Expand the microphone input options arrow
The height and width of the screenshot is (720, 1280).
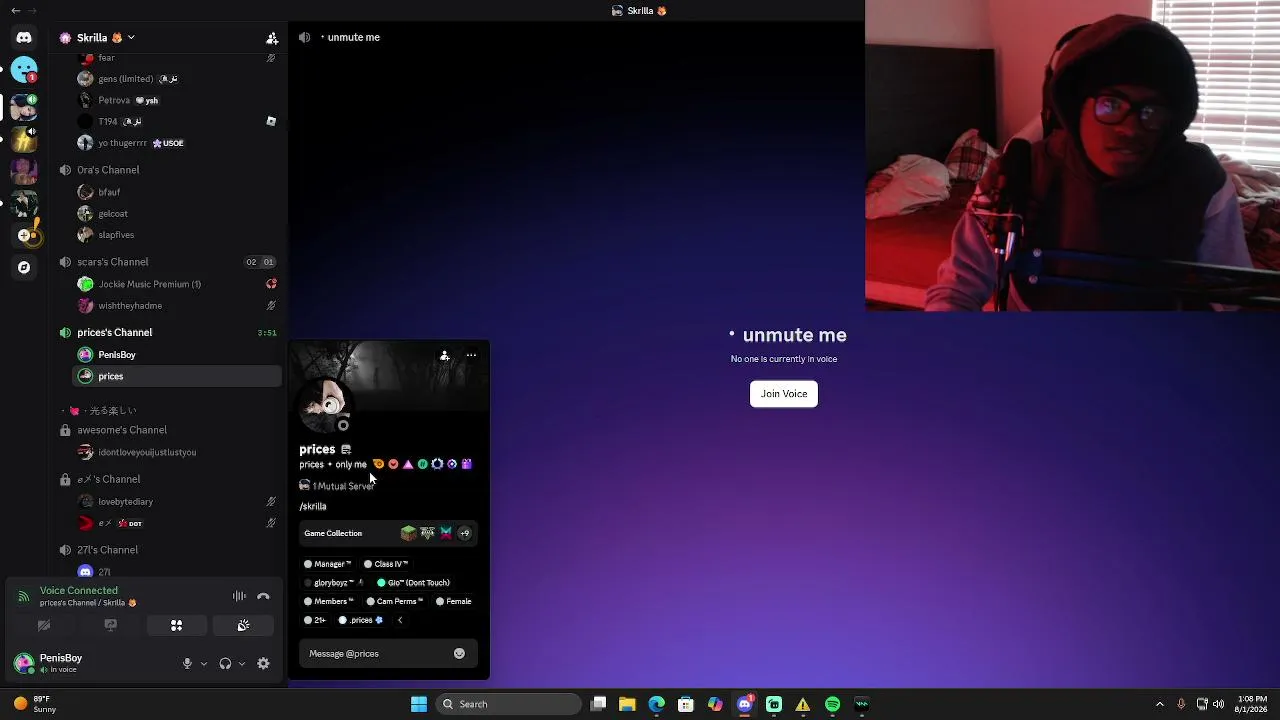pyautogui.click(x=204, y=663)
